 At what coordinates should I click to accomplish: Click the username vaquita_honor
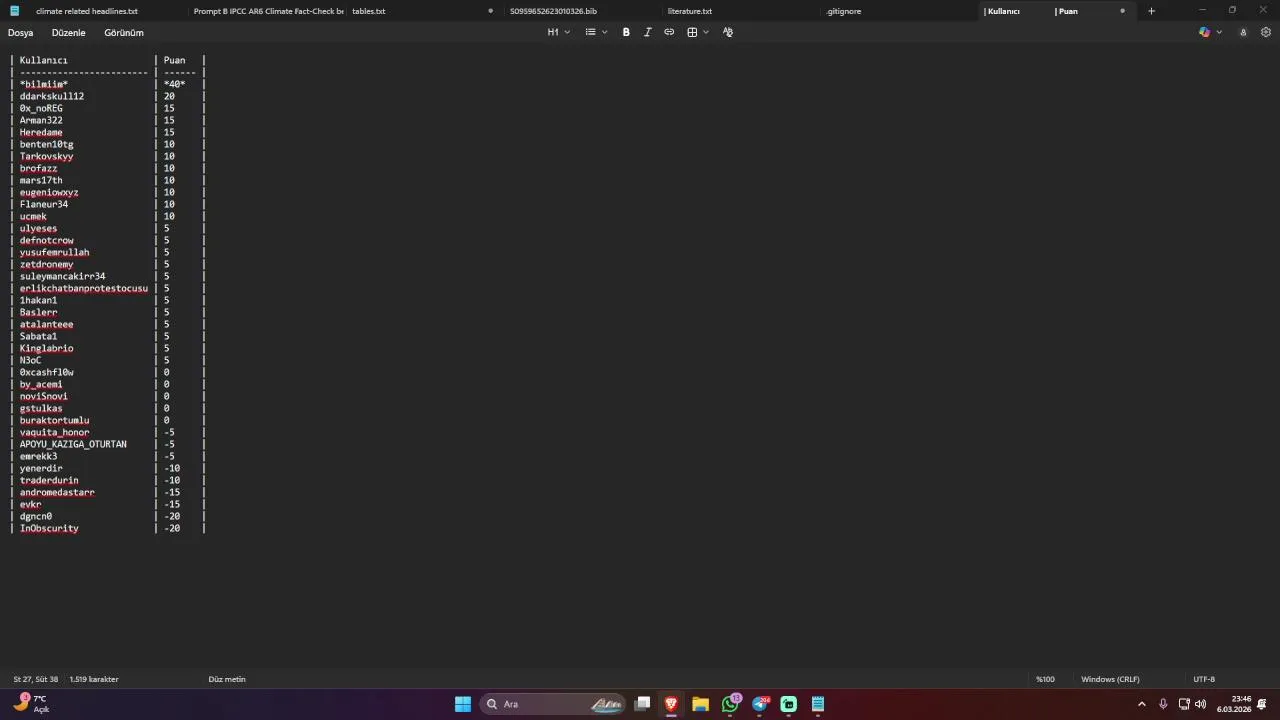click(x=54, y=432)
